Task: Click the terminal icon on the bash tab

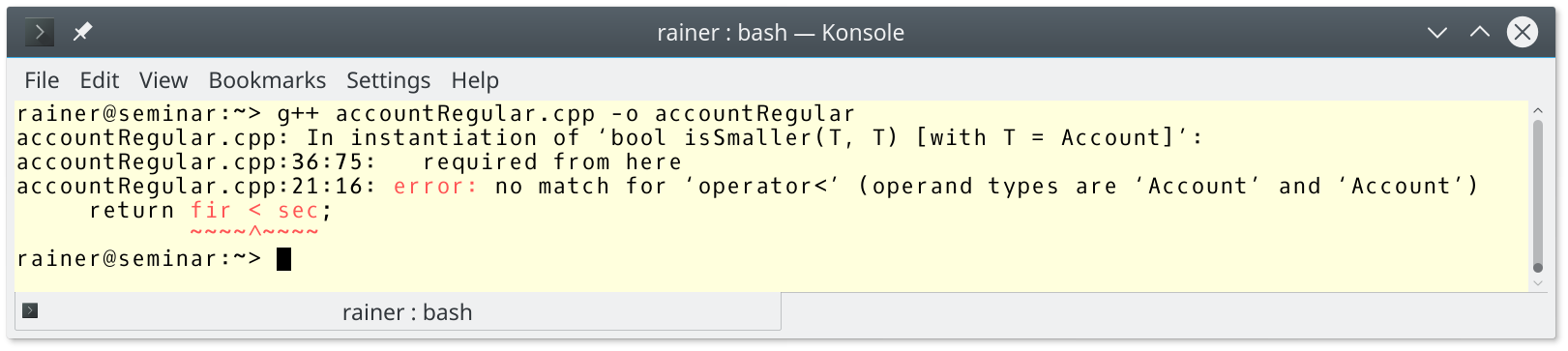Action: [x=30, y=310]
